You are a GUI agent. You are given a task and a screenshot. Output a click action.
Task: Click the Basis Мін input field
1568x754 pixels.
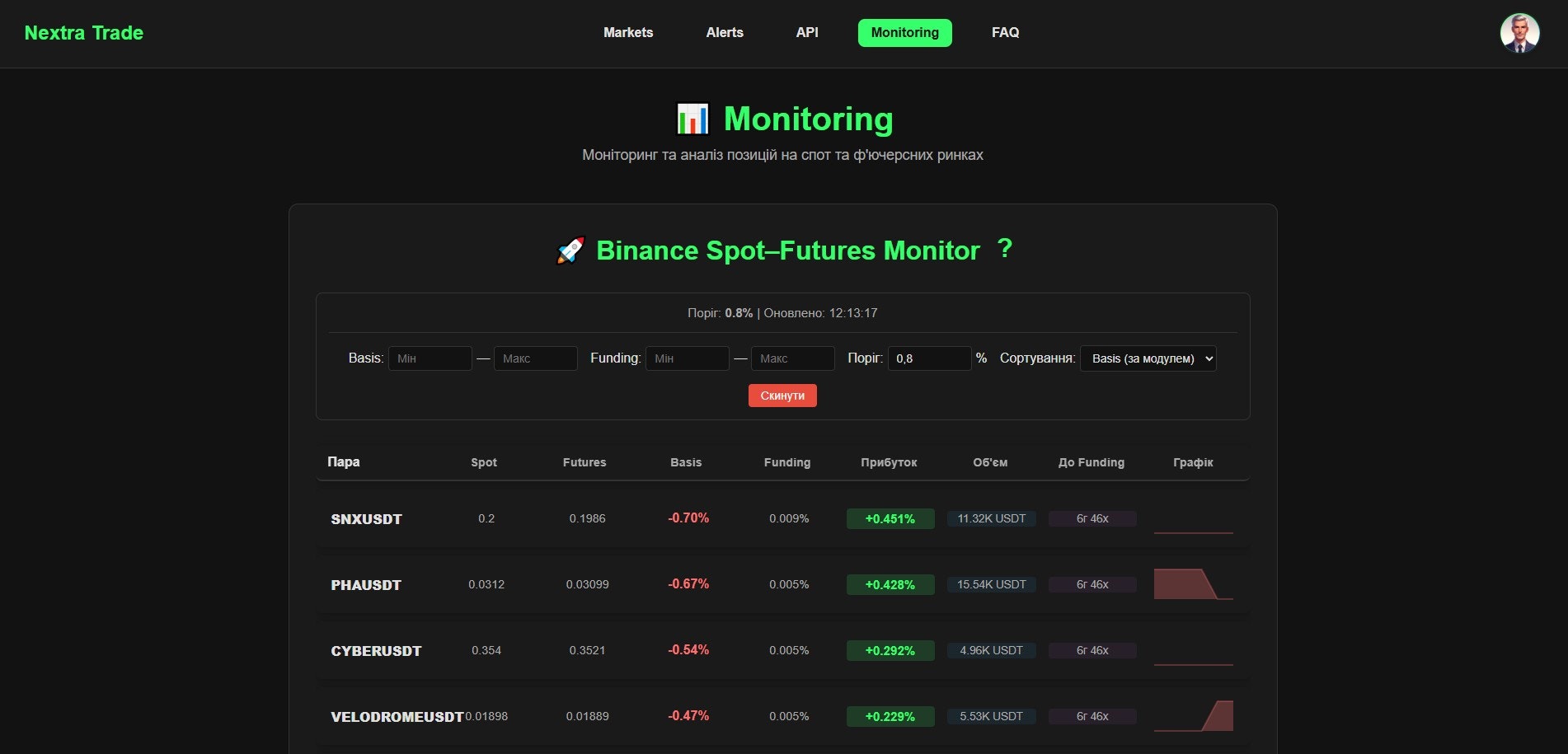(x=430, y=358)
